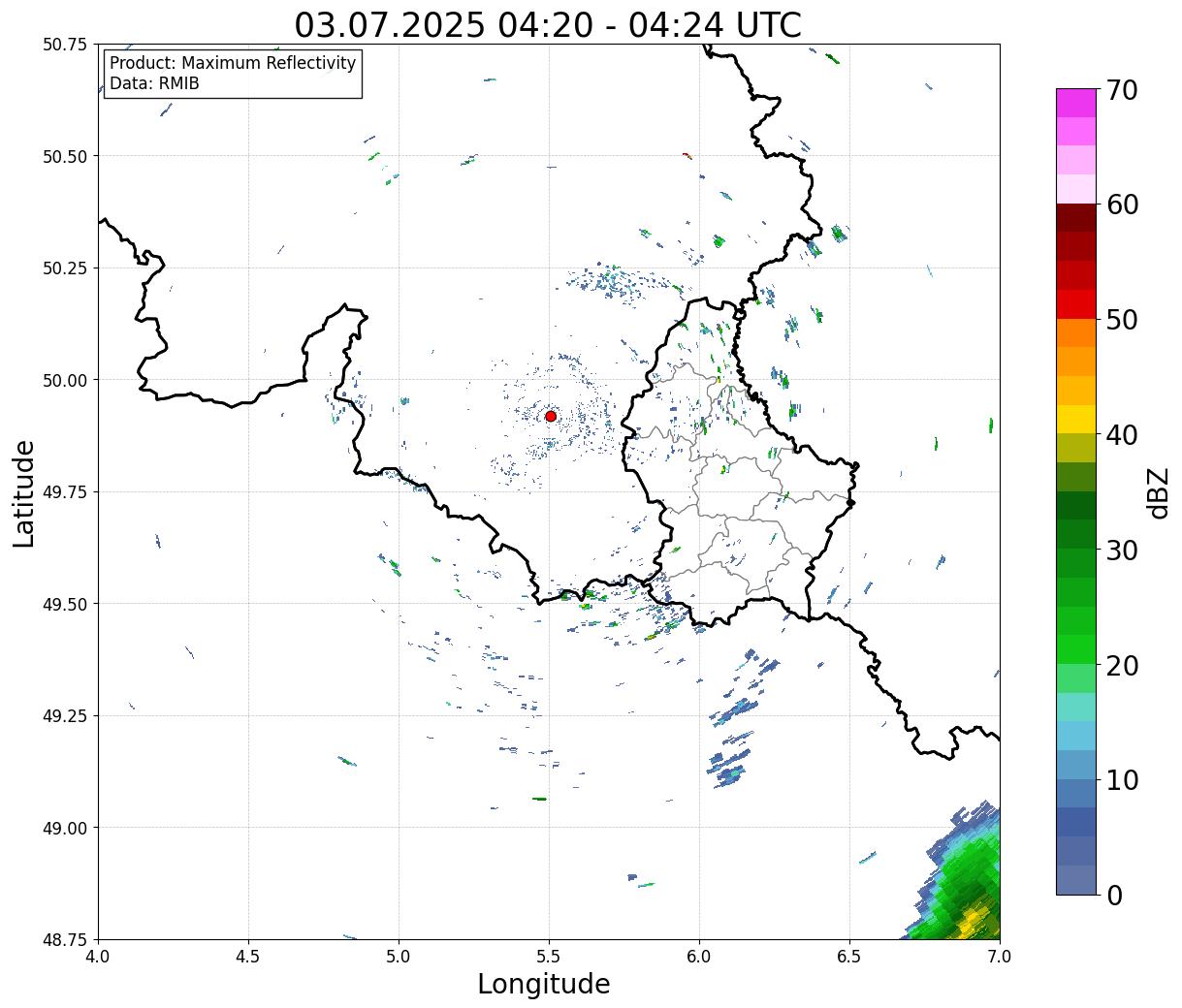Click the plot title with date and time
The height and width of the screenshot is (1008, 1182).
tap(548, 25)
